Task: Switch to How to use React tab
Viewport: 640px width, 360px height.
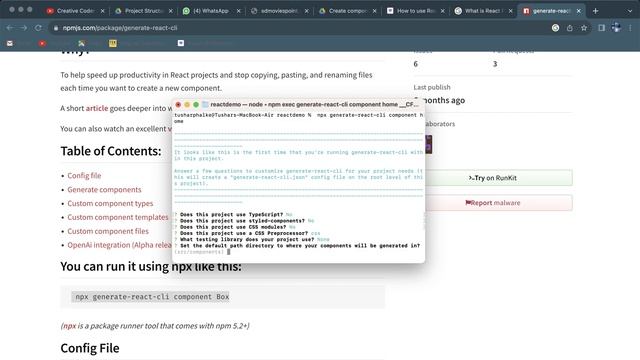Action: tap(416, 11)
